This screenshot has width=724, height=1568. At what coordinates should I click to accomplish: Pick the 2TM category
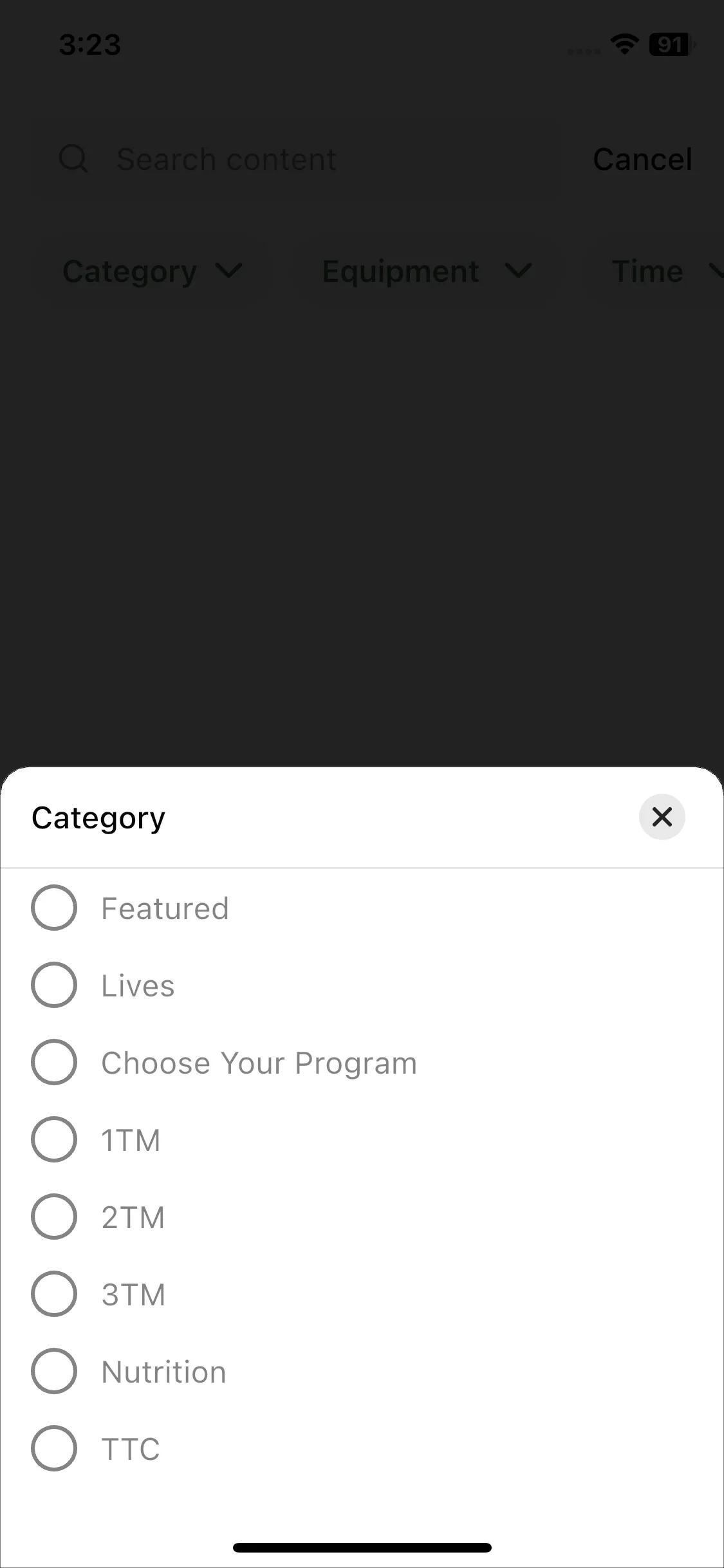(54, 1217)
